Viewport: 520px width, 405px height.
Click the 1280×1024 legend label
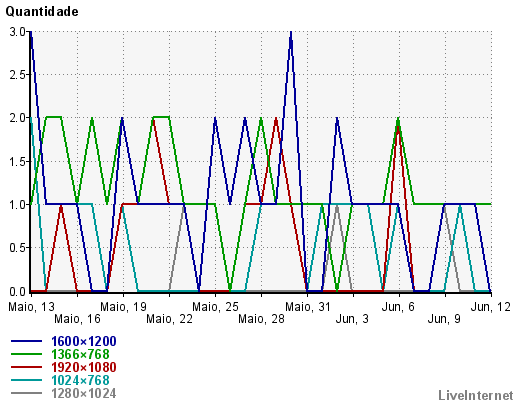(84, 394)
